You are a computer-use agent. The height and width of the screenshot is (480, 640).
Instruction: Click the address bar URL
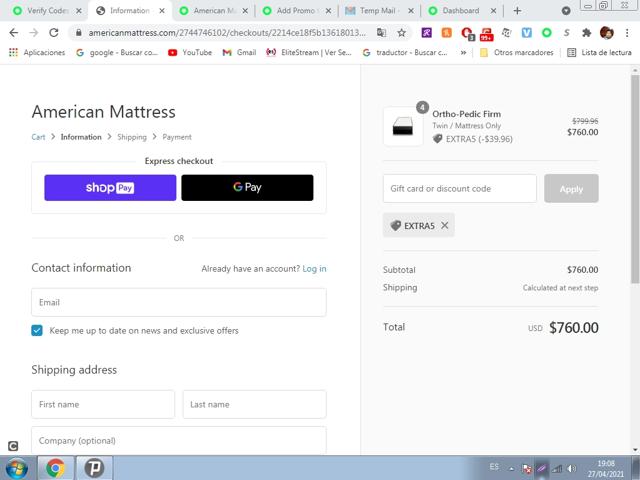pyautogui.click(x=227, y=33)
